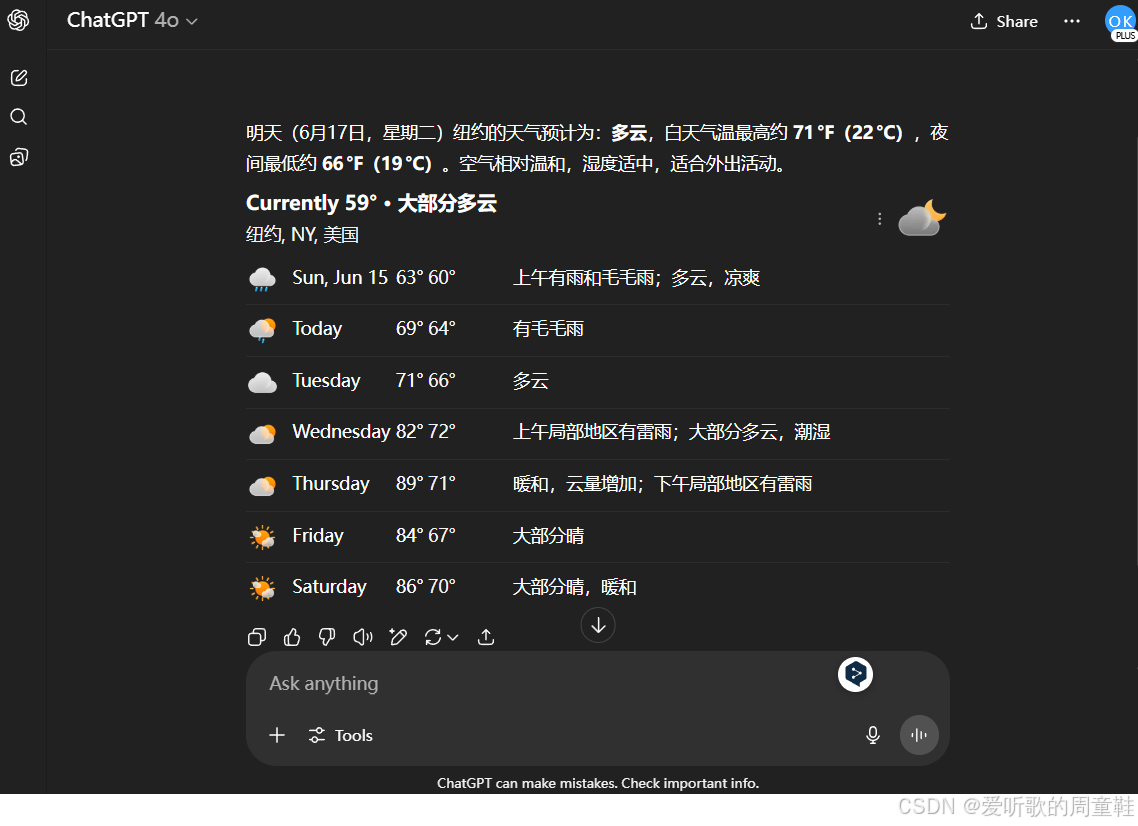Click the 86° 70° temperature values
Image resolution: width=1138 pixels, height=826 pixels.
point(425,586)
